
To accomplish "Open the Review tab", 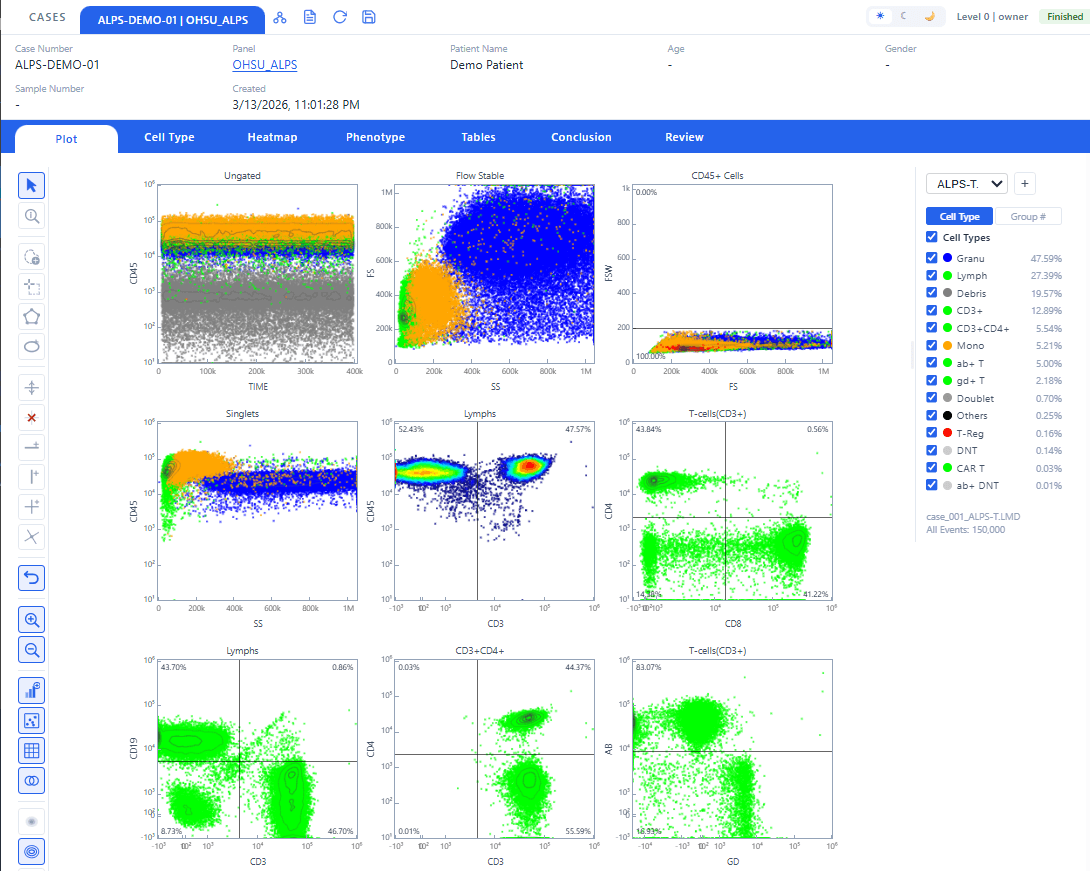I will click(x=684, y=138).
